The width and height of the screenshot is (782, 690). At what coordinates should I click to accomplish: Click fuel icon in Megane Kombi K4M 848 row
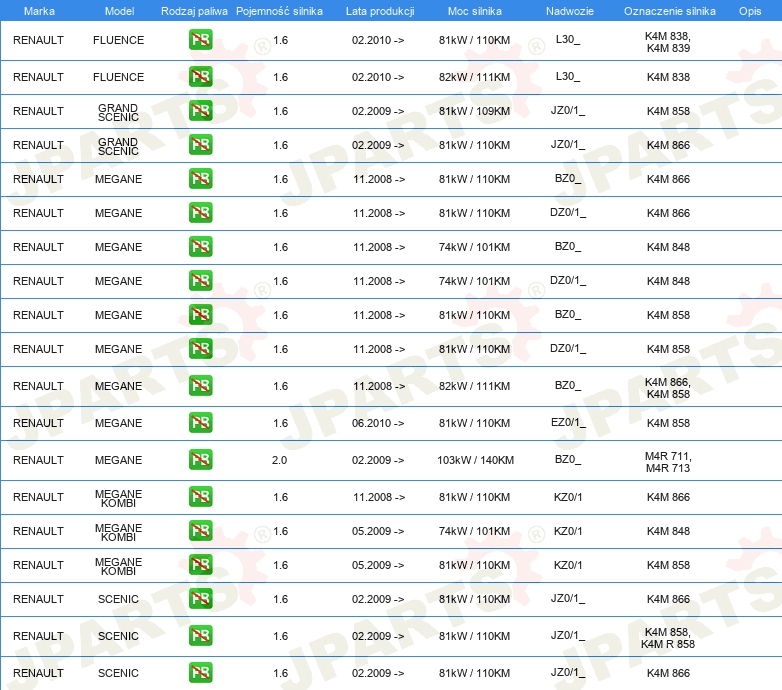pyautogui.click(x=200, y=531)
